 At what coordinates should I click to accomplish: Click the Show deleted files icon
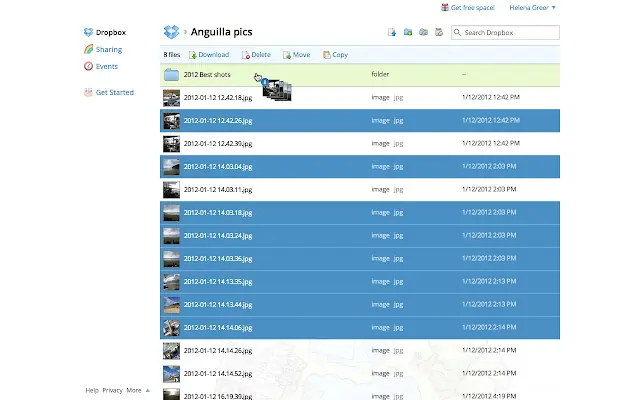pos(439,32)
